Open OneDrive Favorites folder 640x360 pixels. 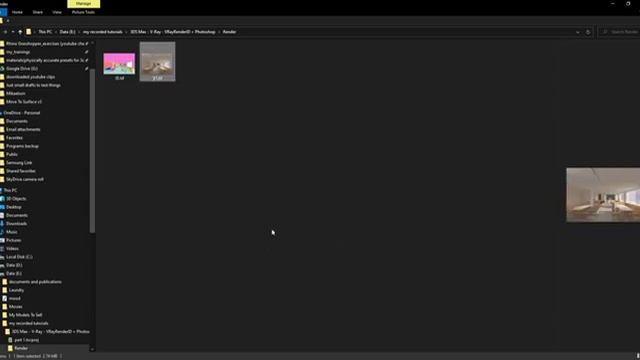[14, 138]
